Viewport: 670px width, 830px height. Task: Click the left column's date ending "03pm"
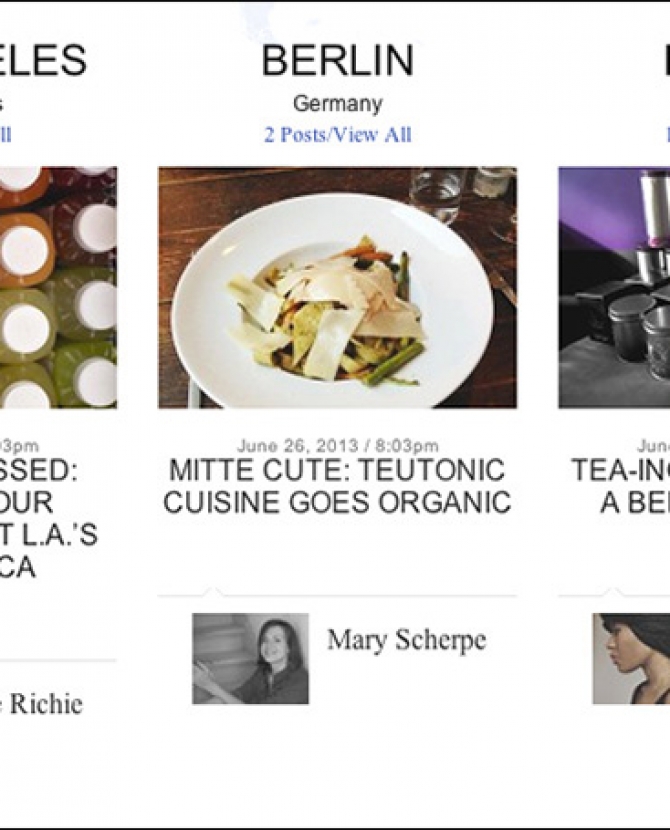point(20,445)
